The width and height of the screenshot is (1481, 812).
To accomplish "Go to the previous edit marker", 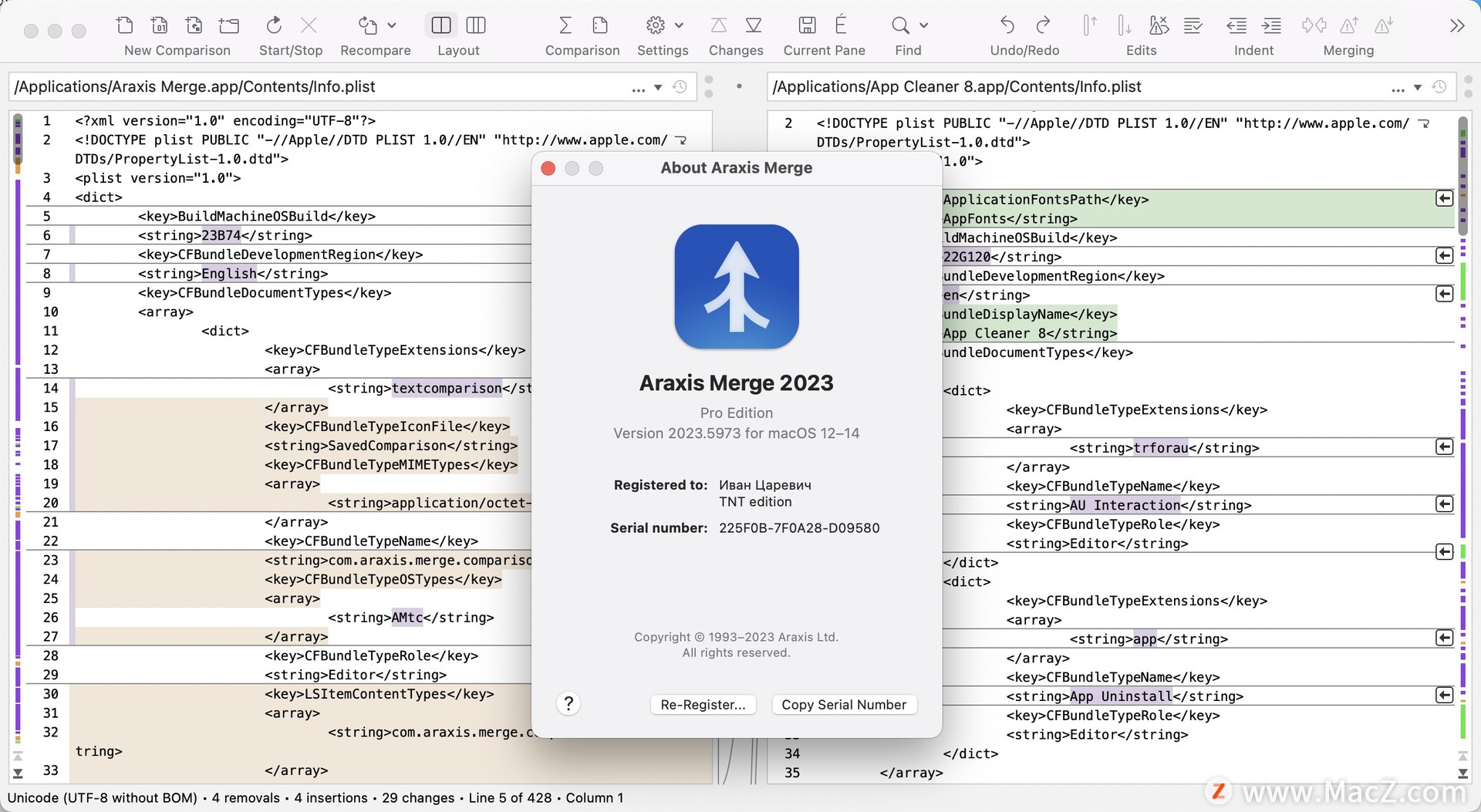I will (x=1089, y=25).
